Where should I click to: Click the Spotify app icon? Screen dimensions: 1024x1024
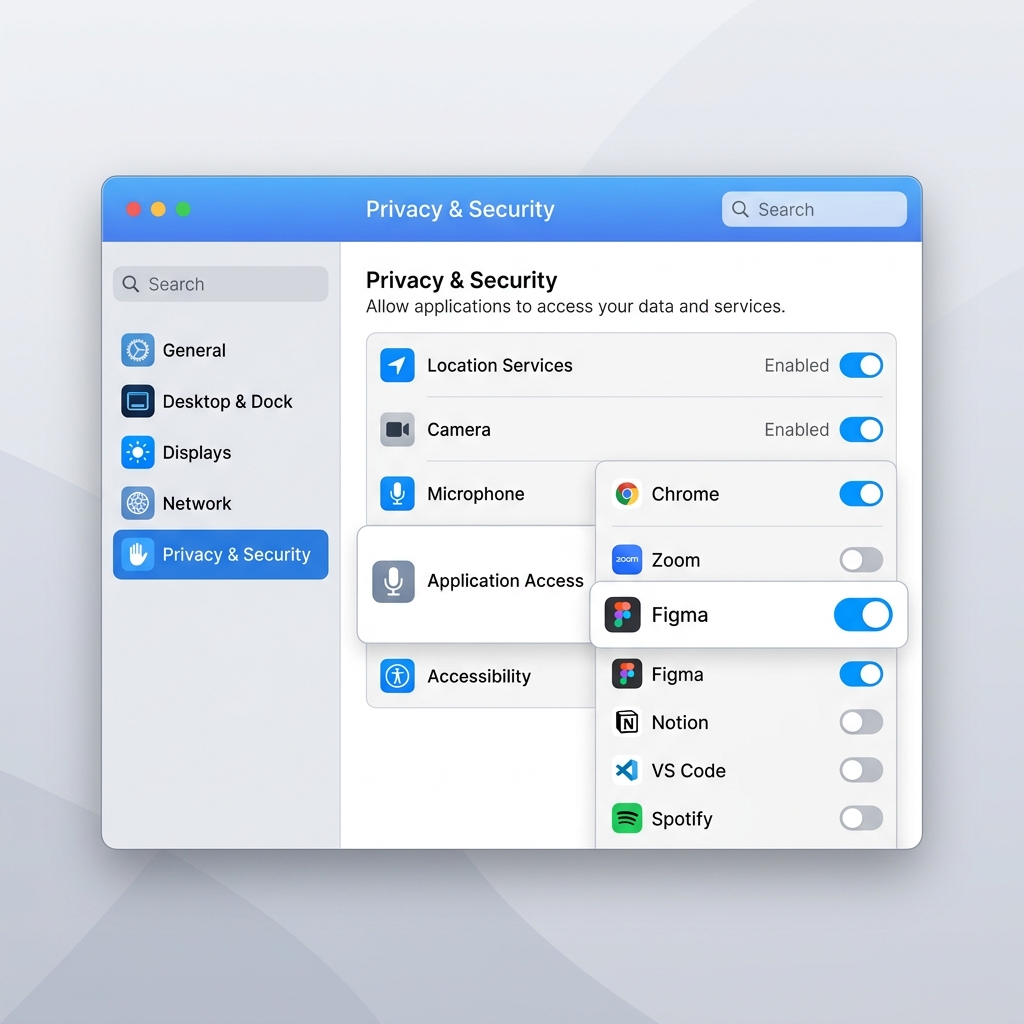click(627, 818)
